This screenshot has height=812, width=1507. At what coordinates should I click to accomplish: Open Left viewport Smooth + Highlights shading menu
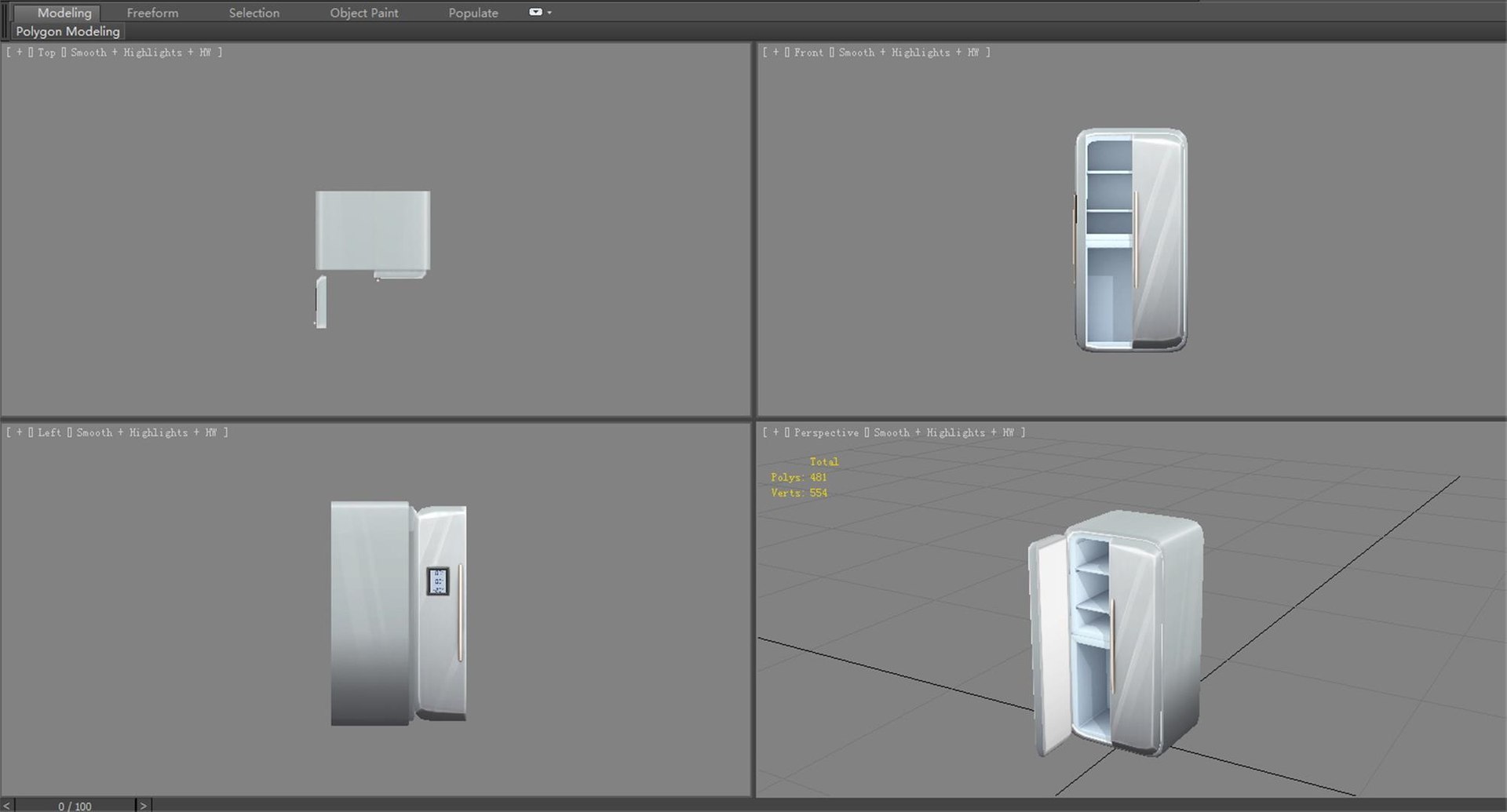[x=147, y=432]
